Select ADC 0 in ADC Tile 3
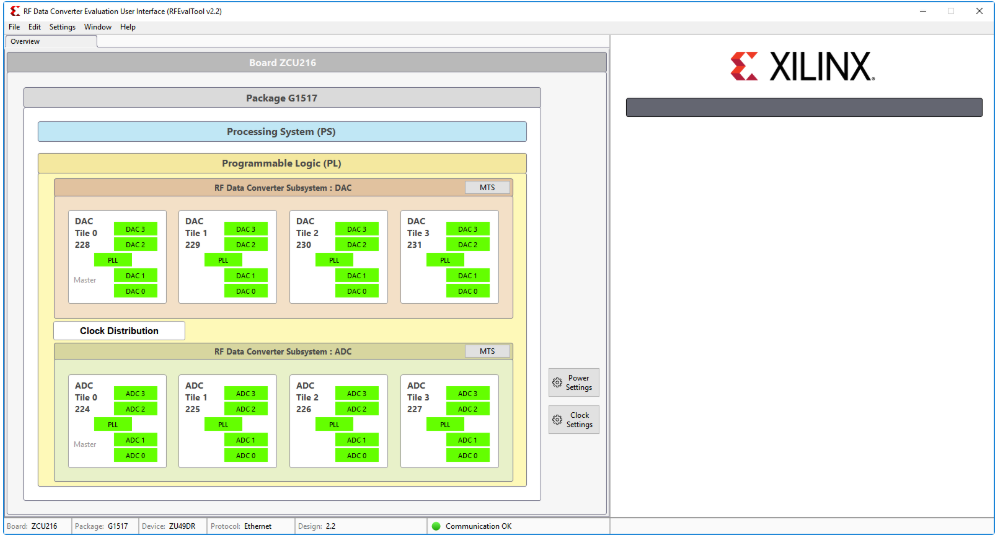The height and width of the screenshot is (537, 997). pyautogui.click(x=467, y=455)
